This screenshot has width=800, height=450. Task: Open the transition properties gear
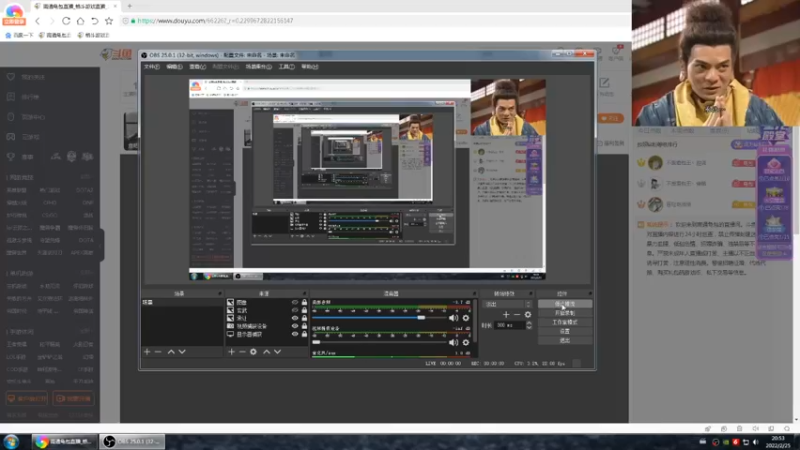tap(528, 314)
